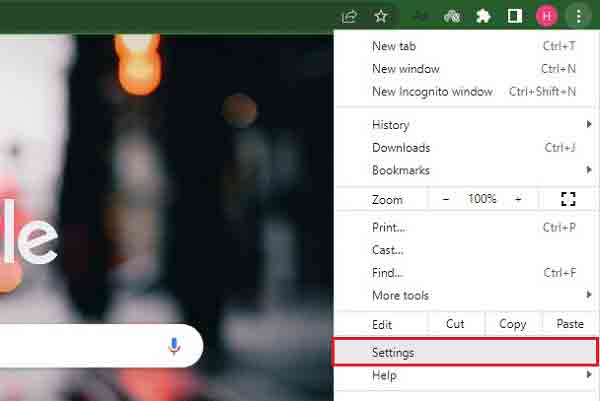Viewport: 600px width, 401px height.
Task: Choose Cast... from the menu
Action: [464, 250]
